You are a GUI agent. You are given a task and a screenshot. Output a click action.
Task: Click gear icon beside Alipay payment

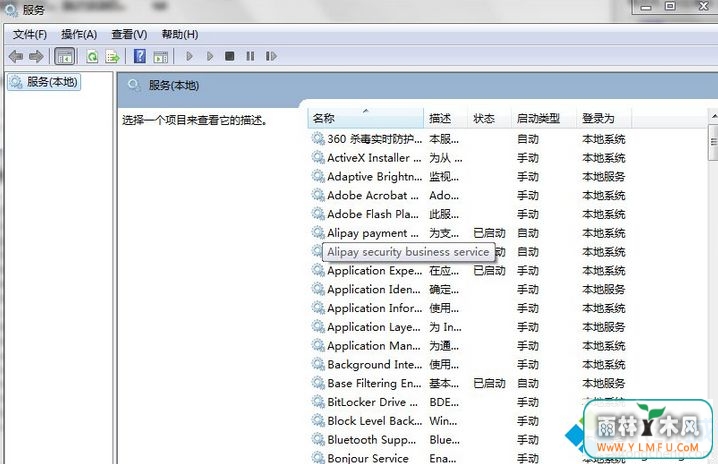pyautogui.click(x=318, y=232)
